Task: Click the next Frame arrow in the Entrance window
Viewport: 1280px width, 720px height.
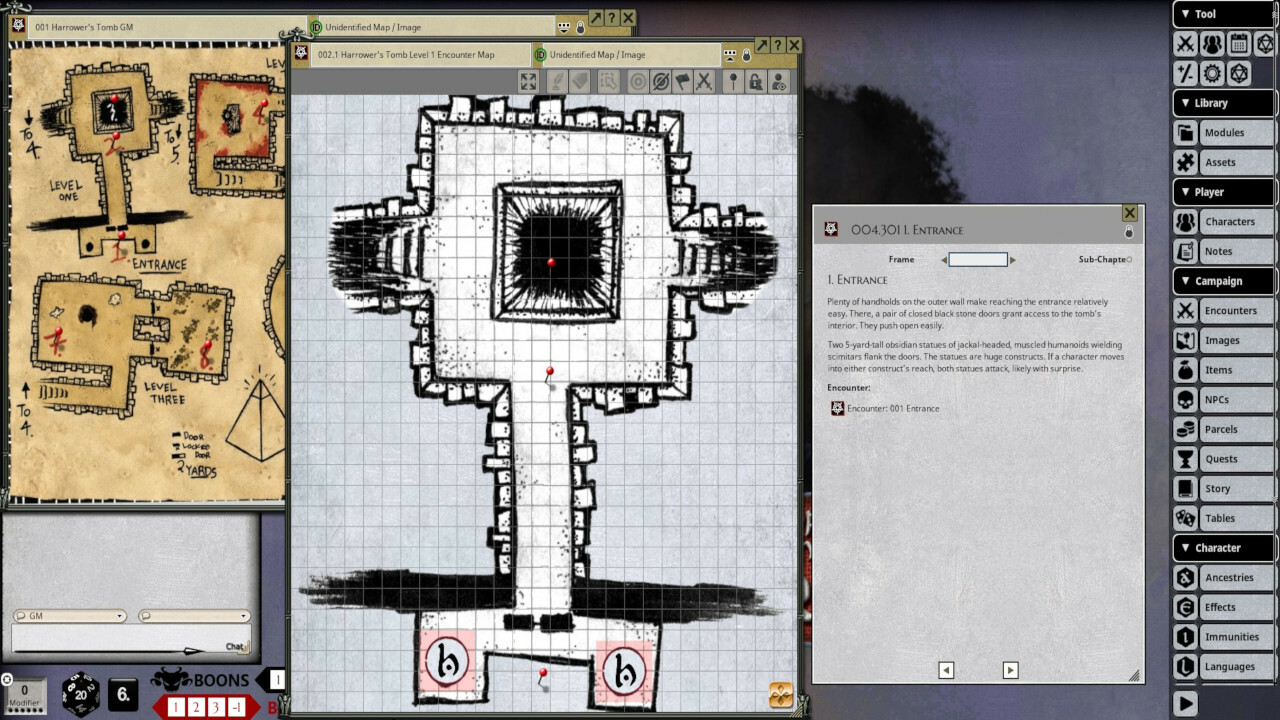Action: point(1013,259)
